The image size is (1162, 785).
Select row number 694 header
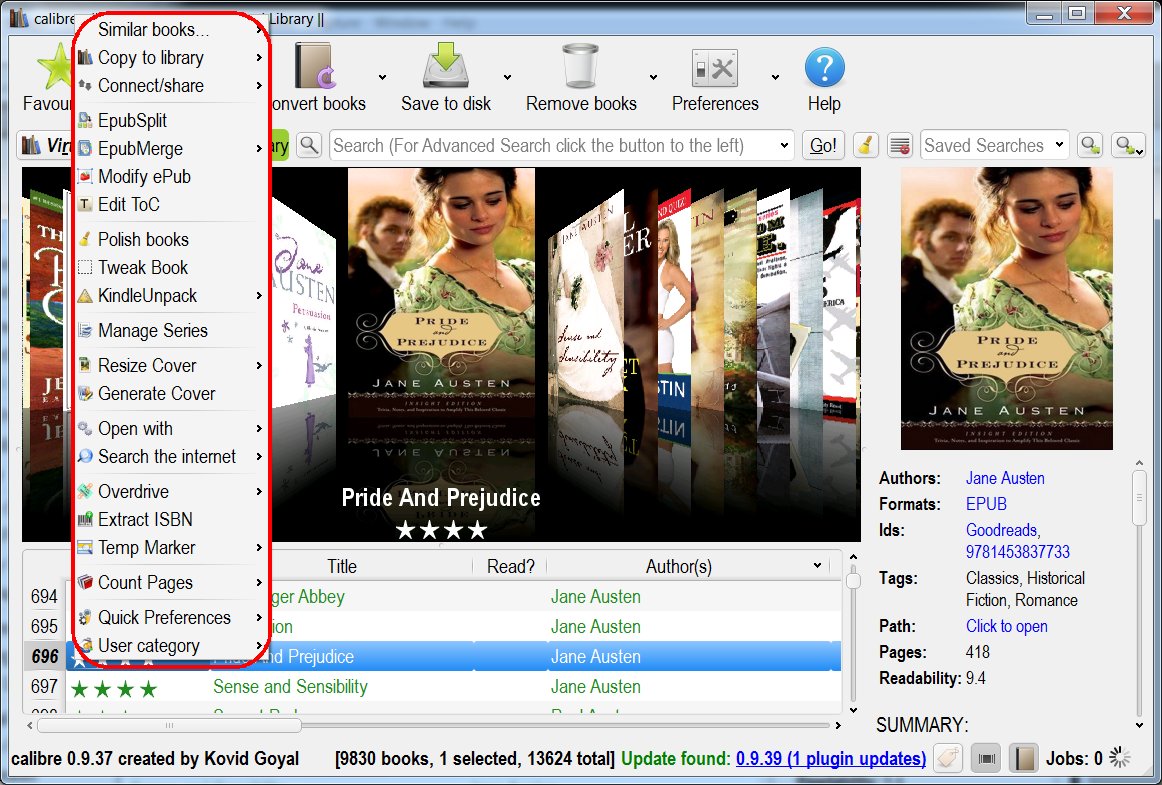coord(44,597)
